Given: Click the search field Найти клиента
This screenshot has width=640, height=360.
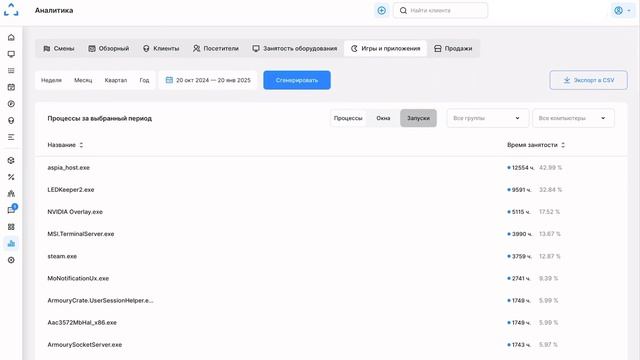Looking at the screenshot, I should (x=440, y=11).
